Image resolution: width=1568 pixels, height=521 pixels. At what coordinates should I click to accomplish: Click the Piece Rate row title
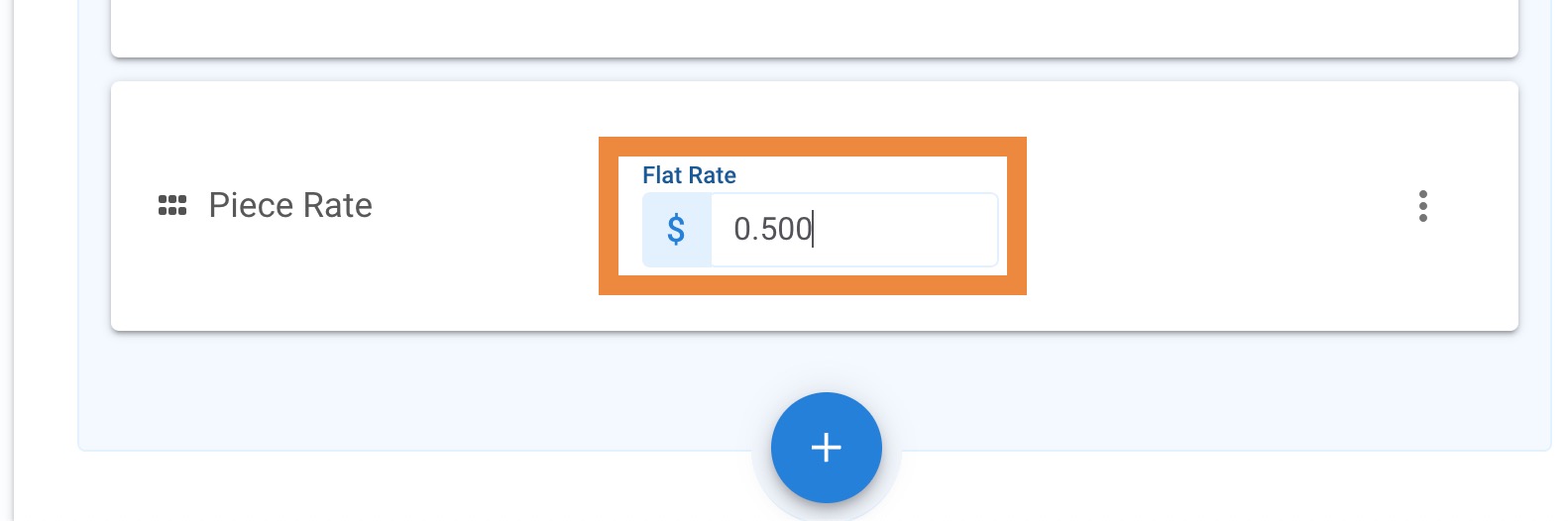[290, 205]
